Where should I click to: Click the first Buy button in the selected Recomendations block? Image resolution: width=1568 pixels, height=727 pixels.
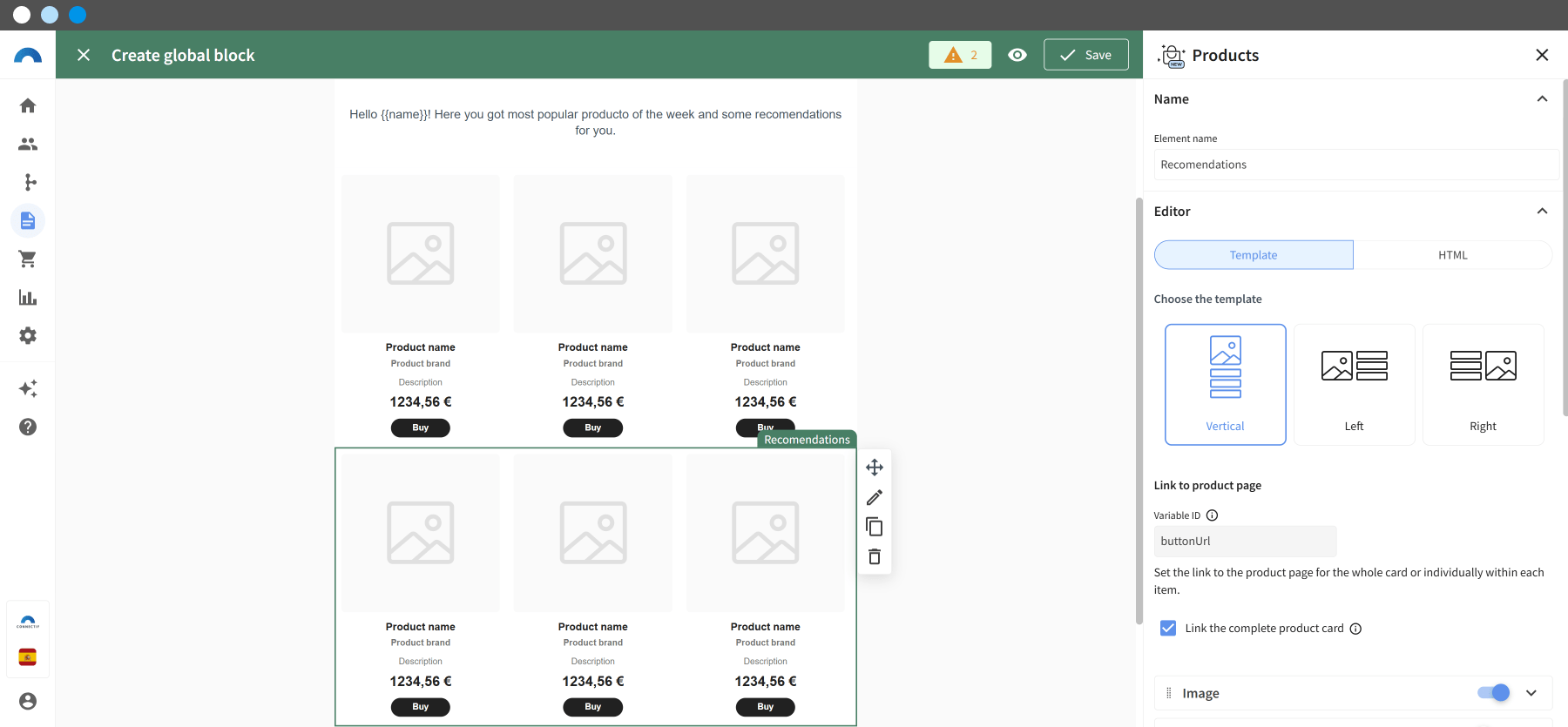click(x=420, y=707)
